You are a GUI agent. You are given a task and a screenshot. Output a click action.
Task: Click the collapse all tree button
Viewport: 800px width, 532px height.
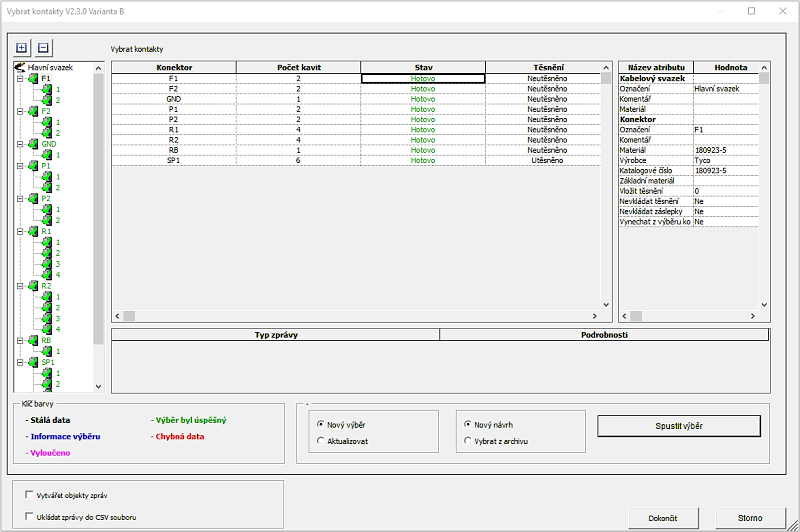pyautogui.click(x=43, y=48)
